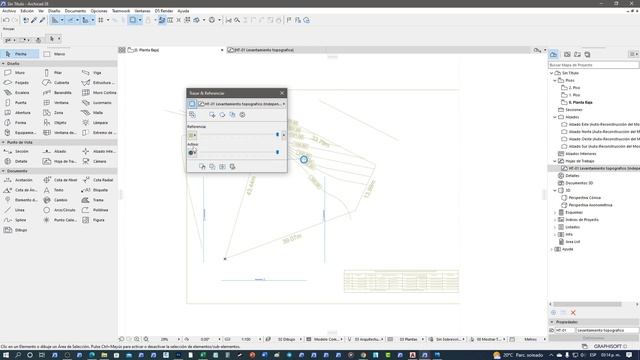Screen dimensions: 640x360
Task: Click the navigator horizontal scrollbar
Action: coord(587,304)
